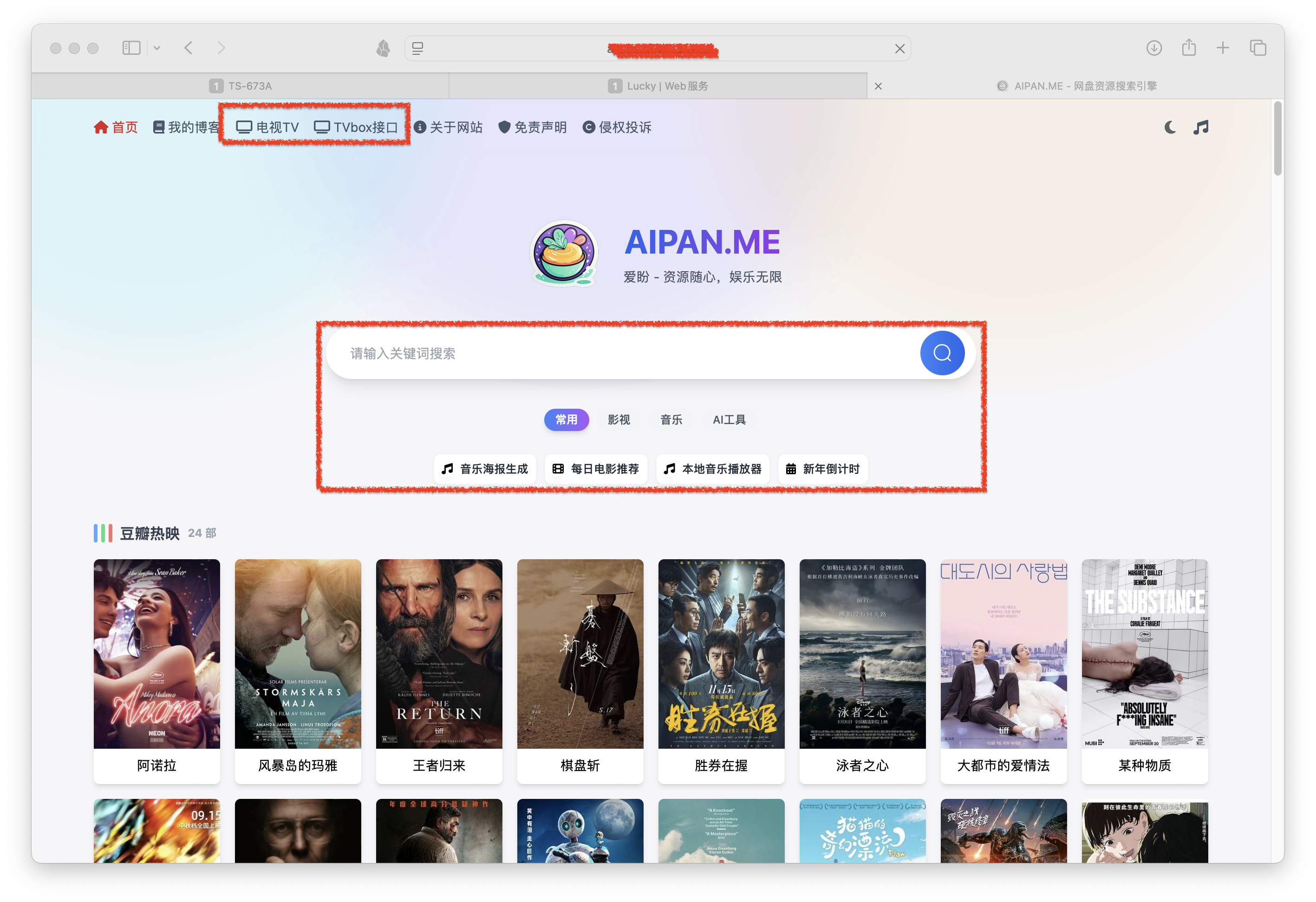
Task: Open the Share button in the toolbar
Action: click(x=1189, y=47)
